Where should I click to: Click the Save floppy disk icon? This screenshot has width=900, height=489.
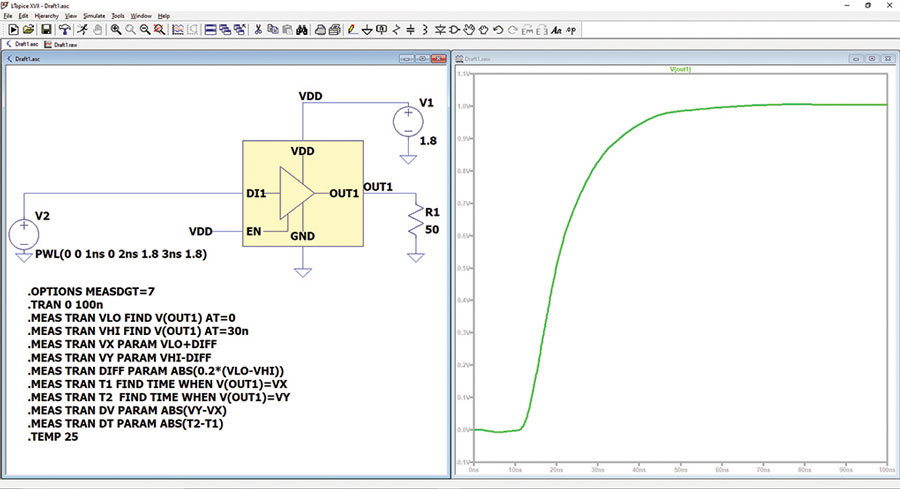[x=46, y=30]
